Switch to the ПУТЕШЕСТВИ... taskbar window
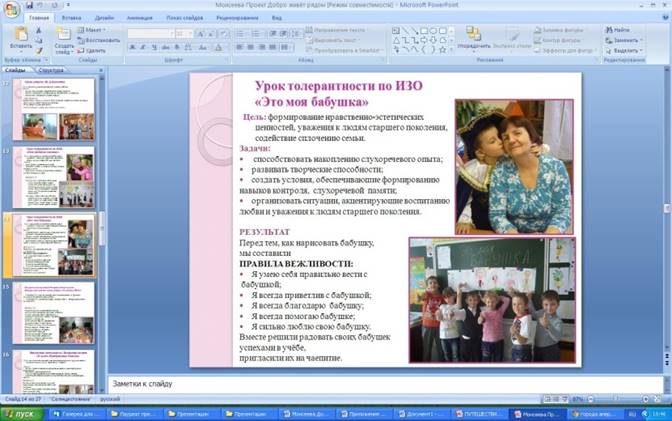 tap(478, 414)
